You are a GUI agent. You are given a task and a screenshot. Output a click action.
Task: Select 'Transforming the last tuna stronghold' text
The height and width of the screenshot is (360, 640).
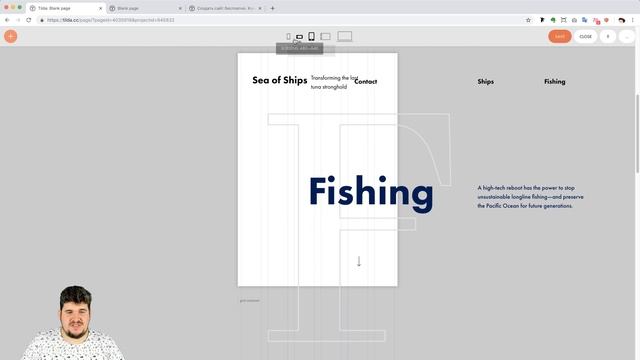coord(334,82)
